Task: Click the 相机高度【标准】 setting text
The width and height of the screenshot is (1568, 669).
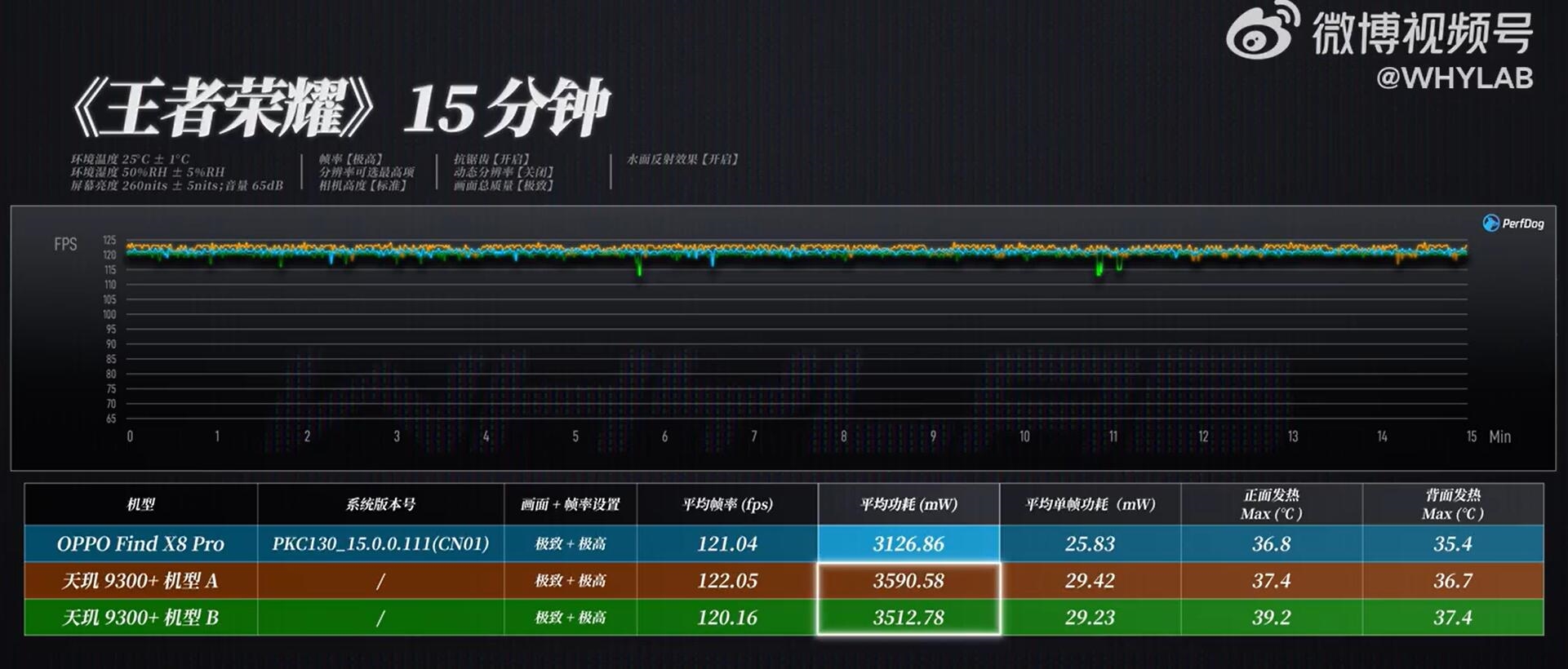Action: pyautogui.click(x=362, y=185)
